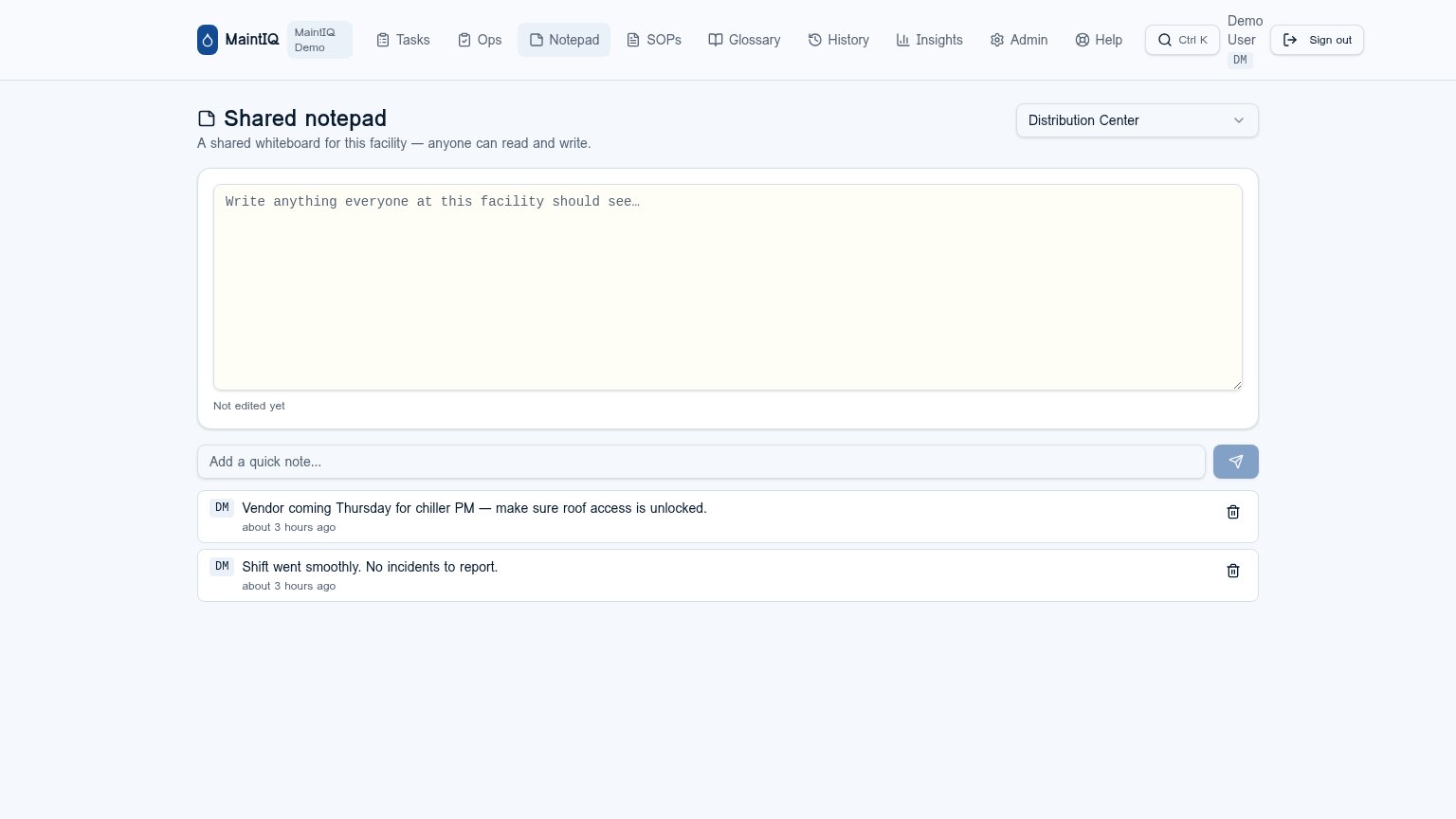
Task: Select the vendor chiller PM note text
Action: [x=474, y=508]
